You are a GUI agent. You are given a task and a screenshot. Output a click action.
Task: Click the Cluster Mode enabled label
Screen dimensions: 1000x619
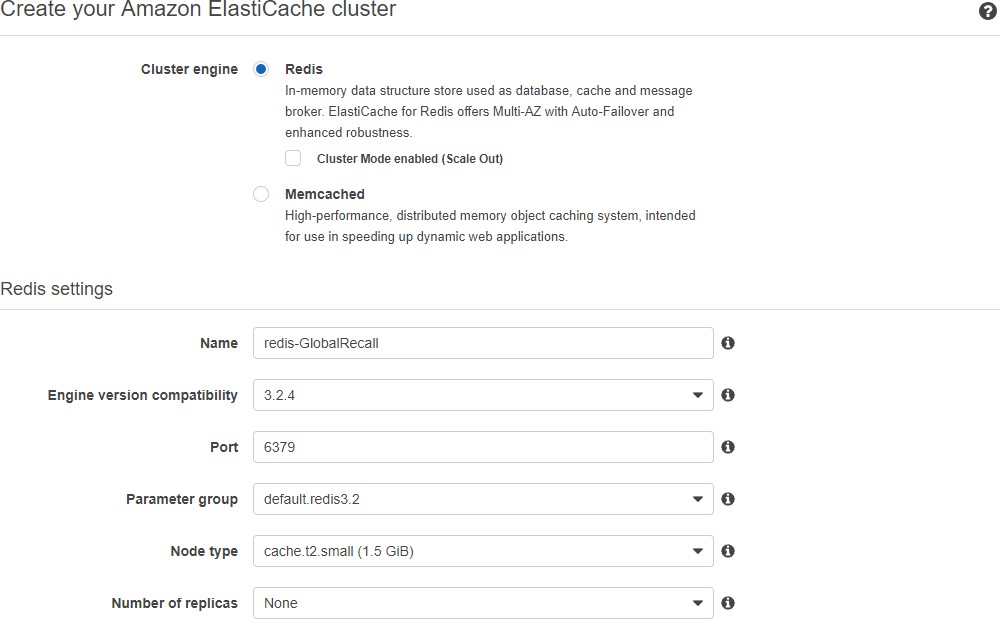(410, 158)
